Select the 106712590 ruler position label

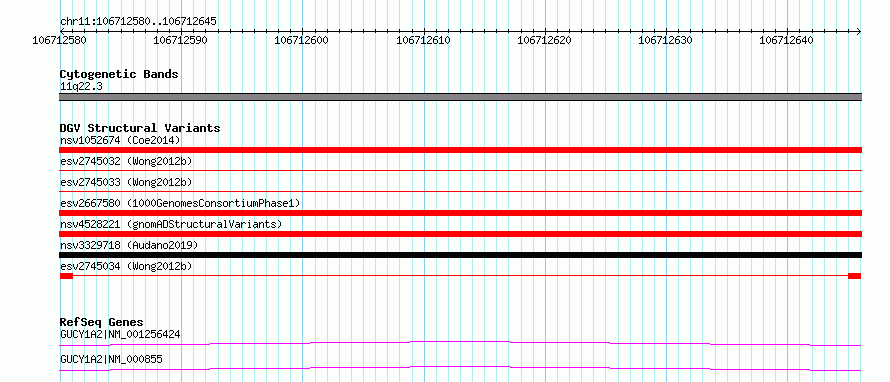tap(181, 40)
